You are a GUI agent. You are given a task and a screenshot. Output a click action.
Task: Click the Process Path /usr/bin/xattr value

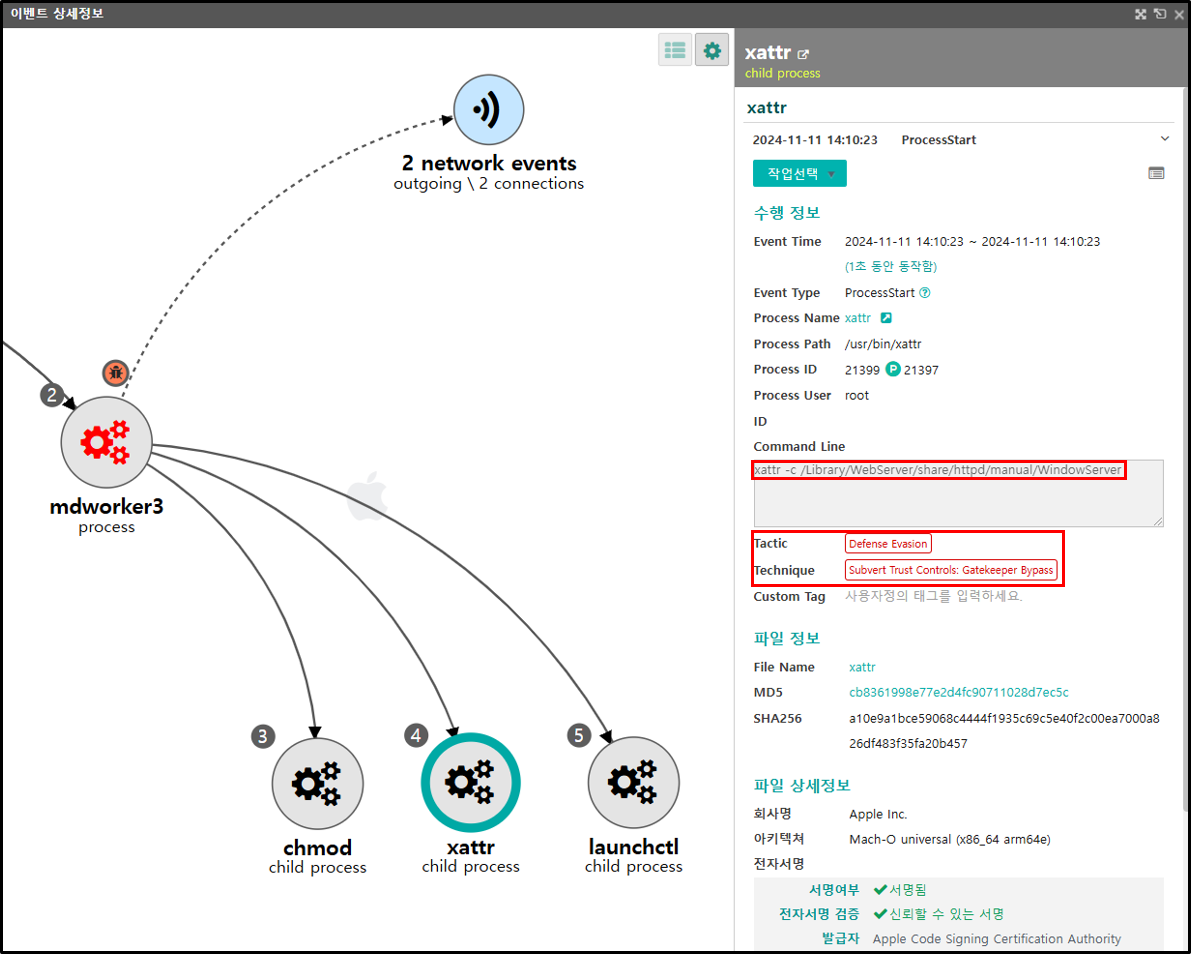(x=883, y=344)
